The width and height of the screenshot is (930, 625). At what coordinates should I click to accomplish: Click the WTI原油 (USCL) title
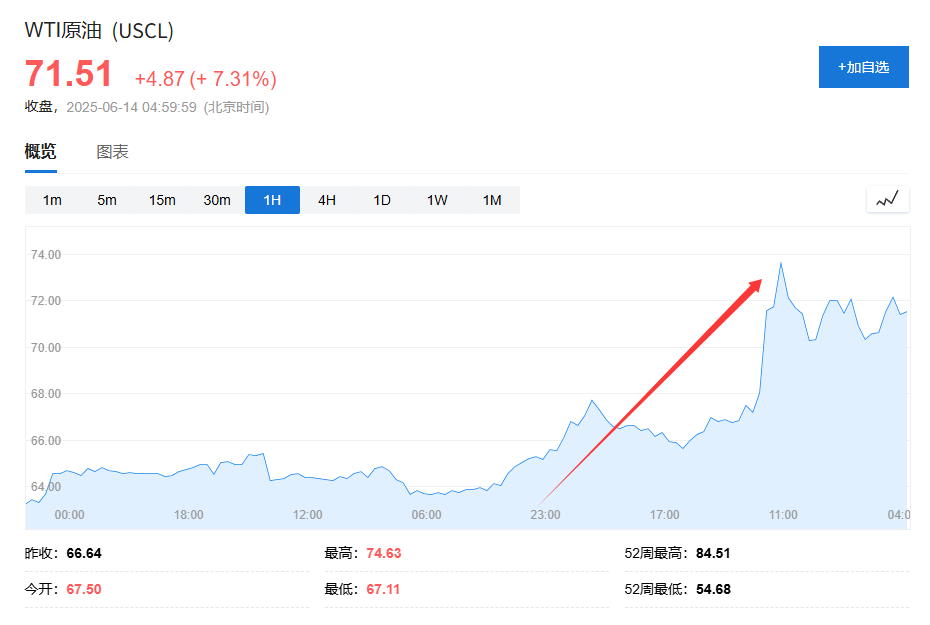tap(99, 31)
